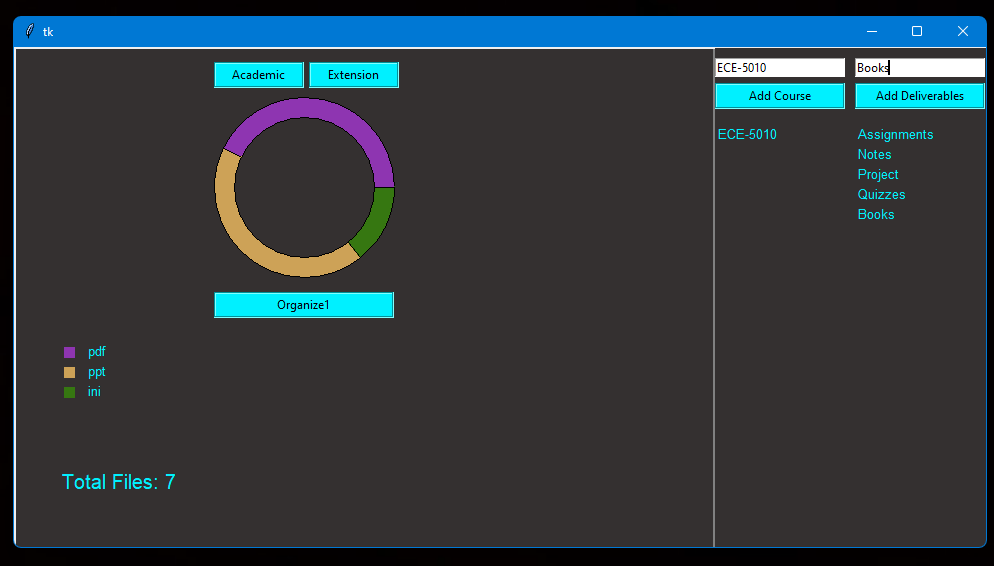This screenshot has width=994, height=566.
Task: Select the ECE-5010 course in list
Action: (x=747, y=135)
